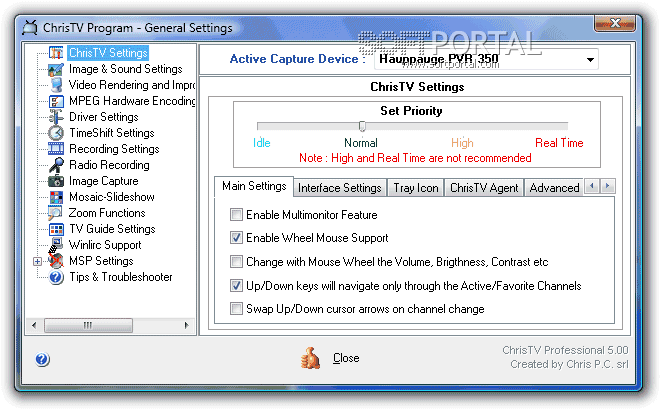Viewport: 661px width, 410px height.
Task: Click the Recording Settings filmstrip icon
Action: click(56, 149)
